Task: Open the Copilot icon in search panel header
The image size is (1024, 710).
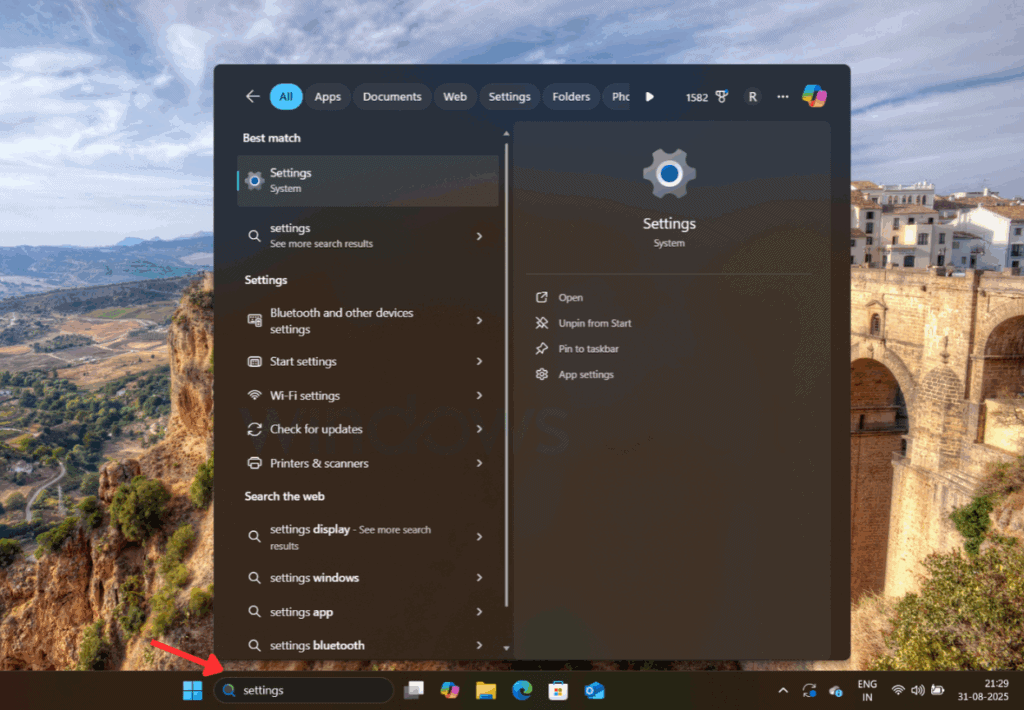Action: (x=814, y=97)
